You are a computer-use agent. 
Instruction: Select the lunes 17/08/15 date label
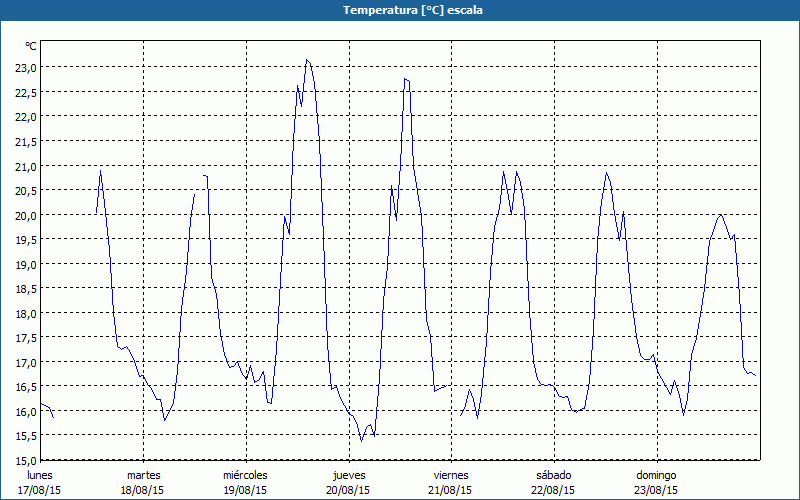point(41,482)
